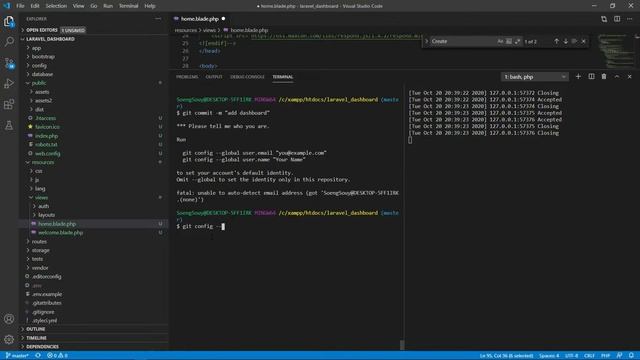
Task: Expand the OPEN EDITORS section
Action: point(42,30)
